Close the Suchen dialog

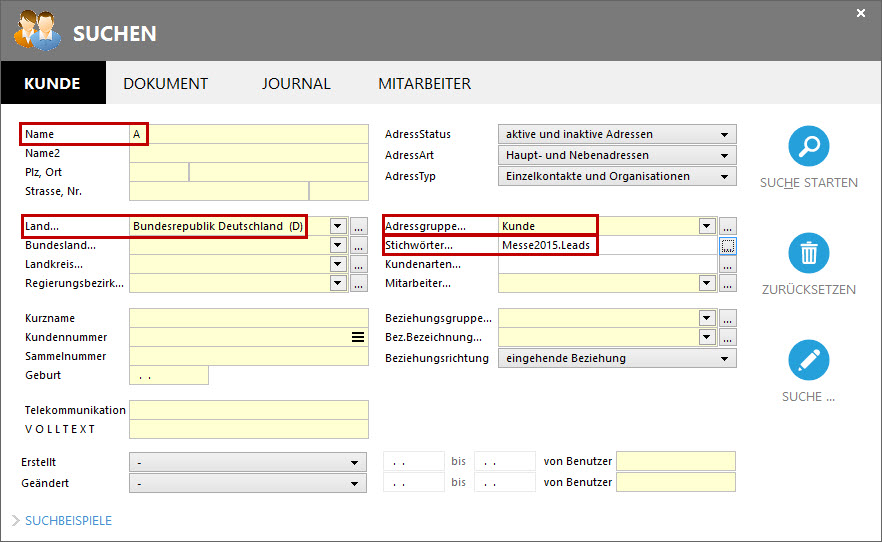coord(861,13)
